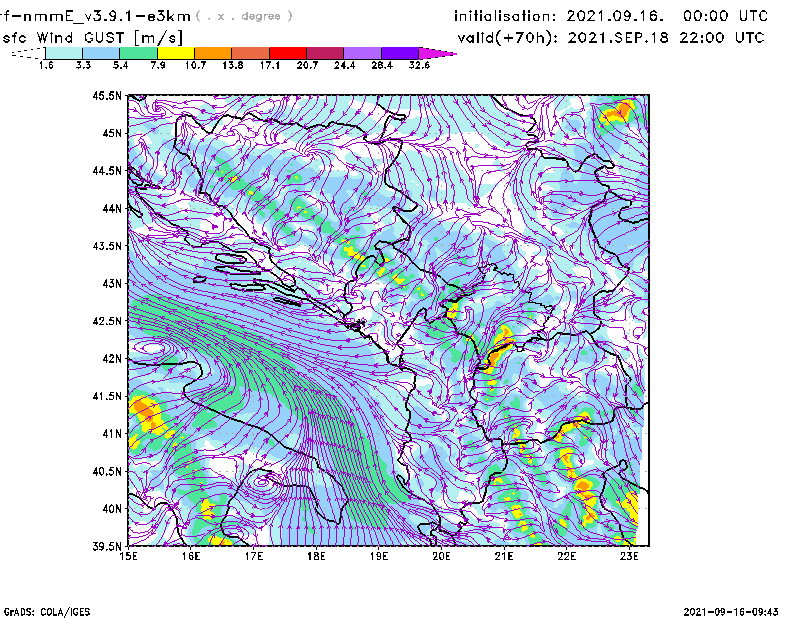The height and width of the screenshot is (618, 800).
Task: Click the model name v3.9.1-e3km text
Action: pos(95,16)
